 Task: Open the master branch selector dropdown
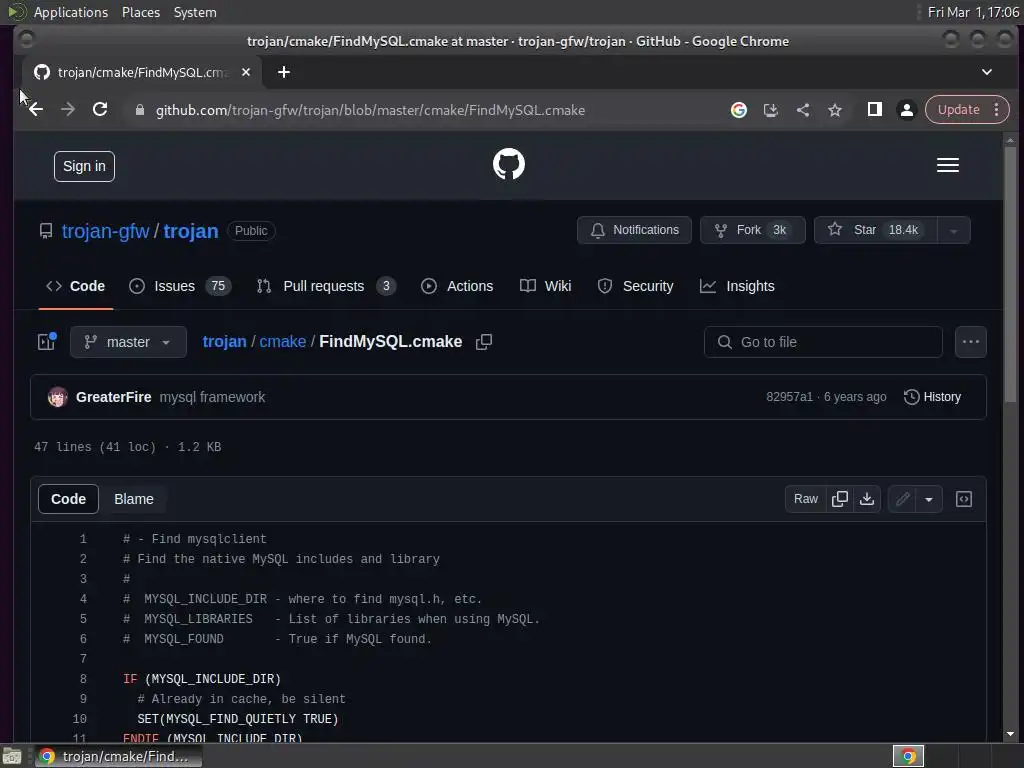pos(128,342)
